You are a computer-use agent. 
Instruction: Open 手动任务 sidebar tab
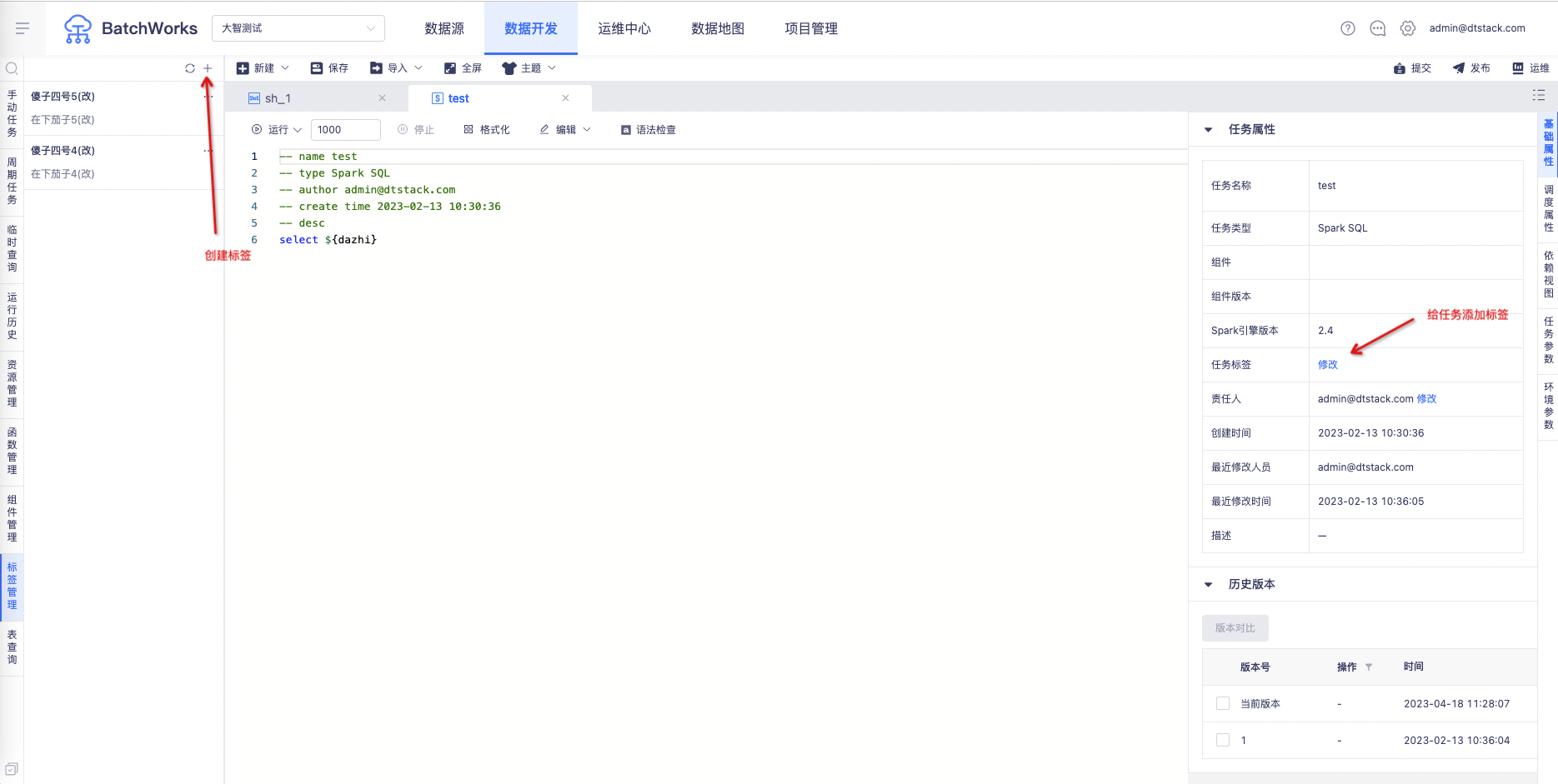click(12, 114)
